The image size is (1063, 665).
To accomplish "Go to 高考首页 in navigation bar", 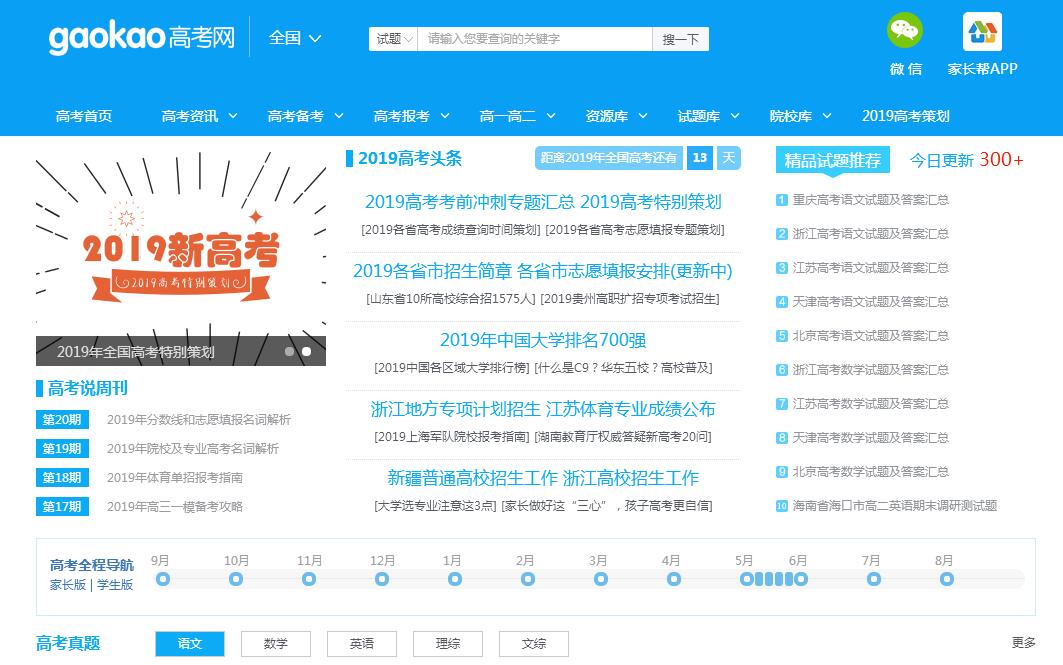I will 84,116.
